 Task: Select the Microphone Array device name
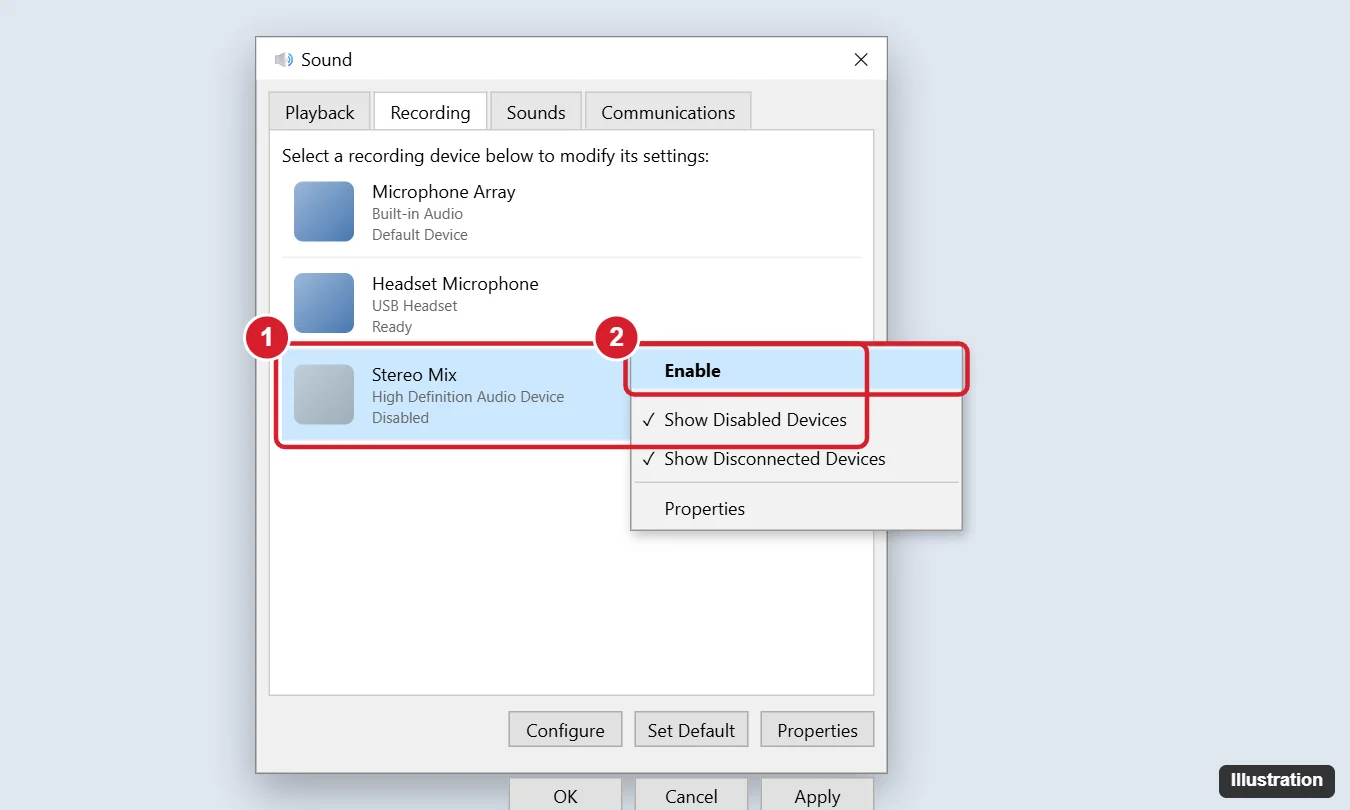coord(444,192)
